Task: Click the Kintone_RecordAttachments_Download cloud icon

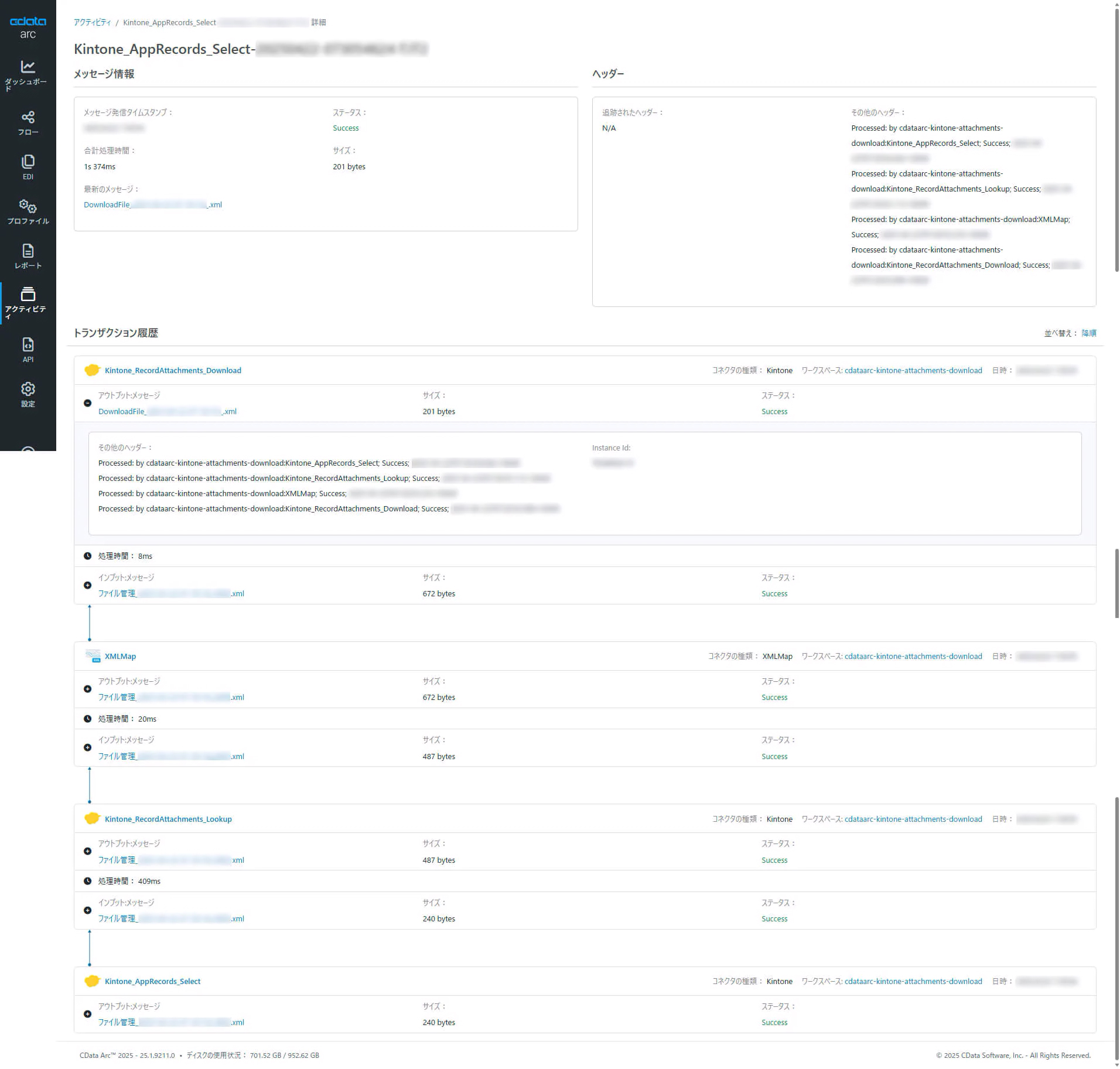Action: pyautogui.click(x=92, y=370)
